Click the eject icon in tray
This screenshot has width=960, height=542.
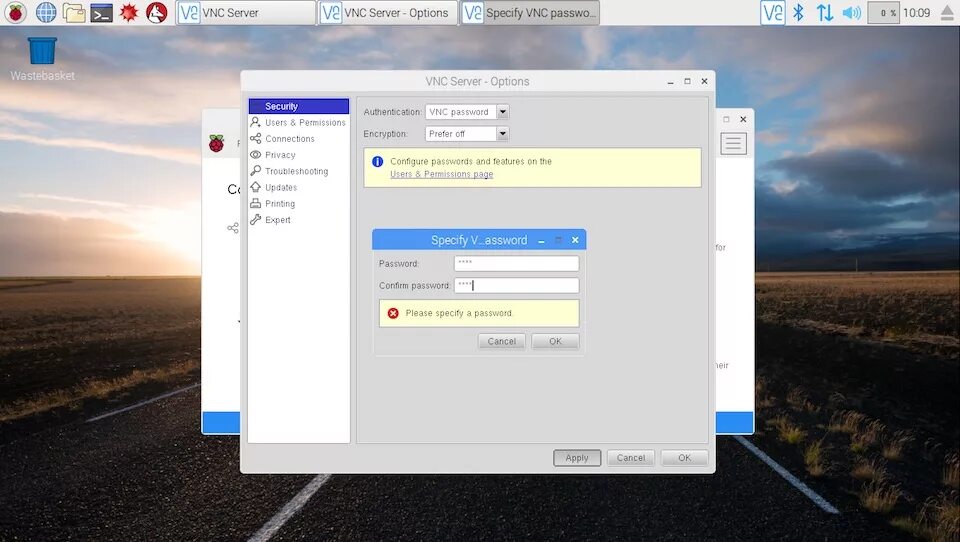[947, 13]
